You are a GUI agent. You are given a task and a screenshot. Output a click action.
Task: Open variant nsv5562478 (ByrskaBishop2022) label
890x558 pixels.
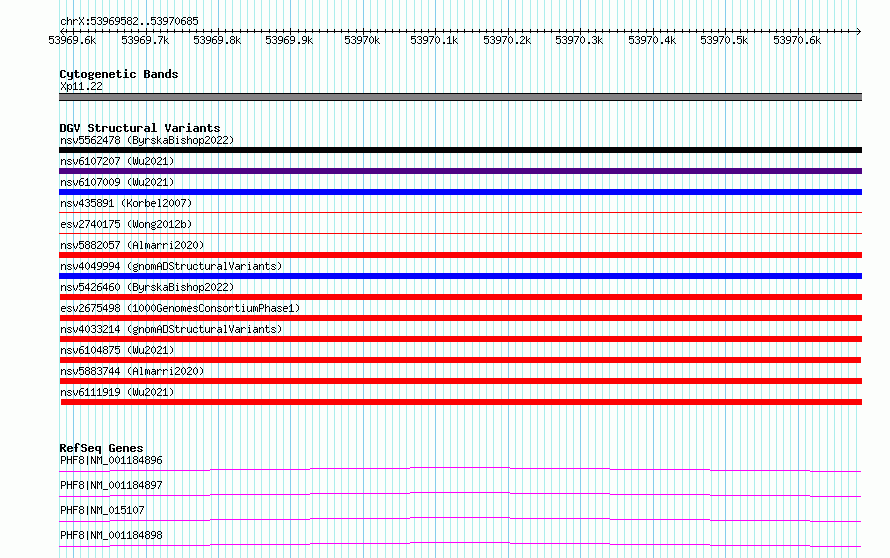pos(147,140)
